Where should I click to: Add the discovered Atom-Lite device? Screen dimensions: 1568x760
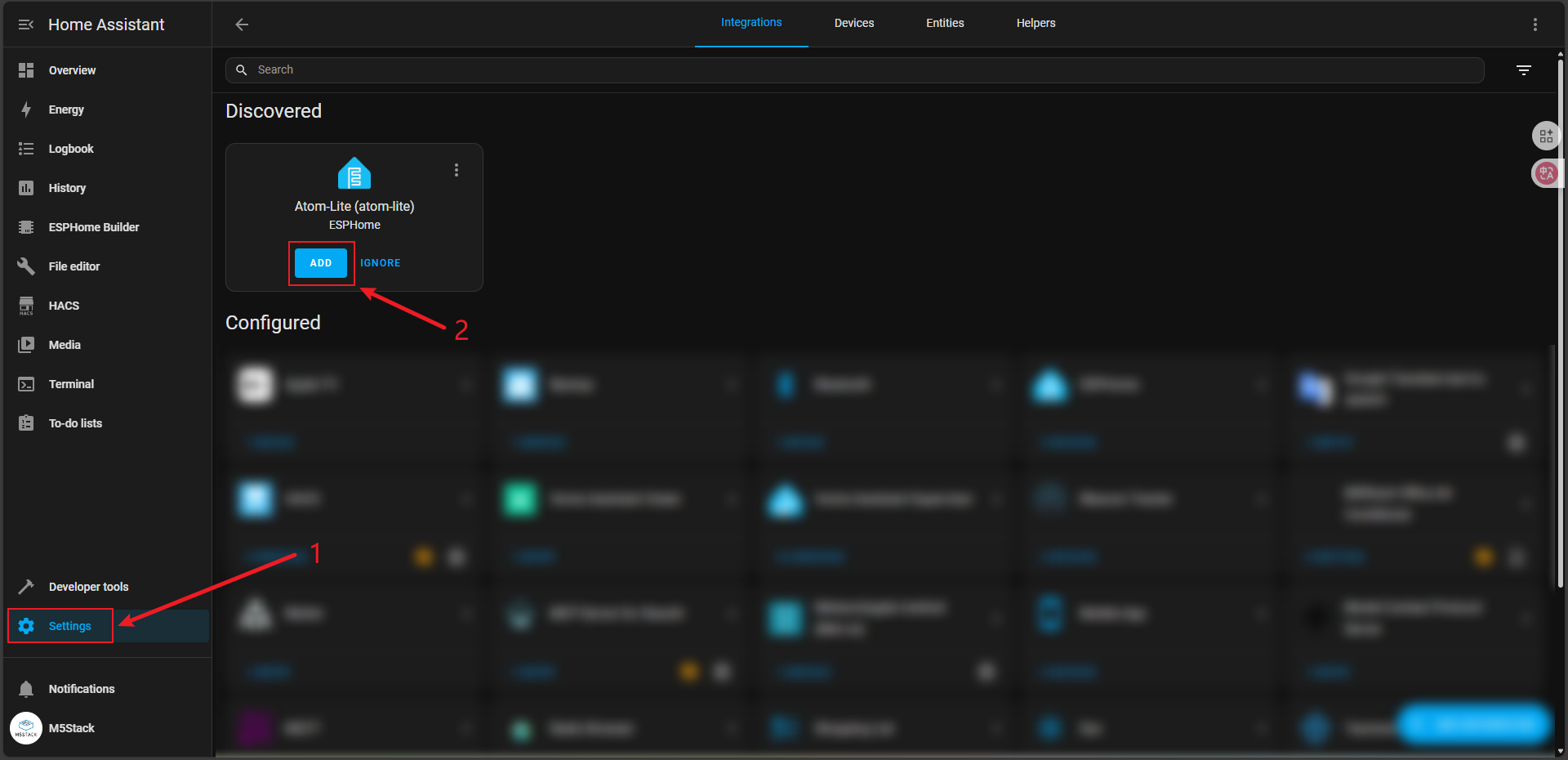321,263
